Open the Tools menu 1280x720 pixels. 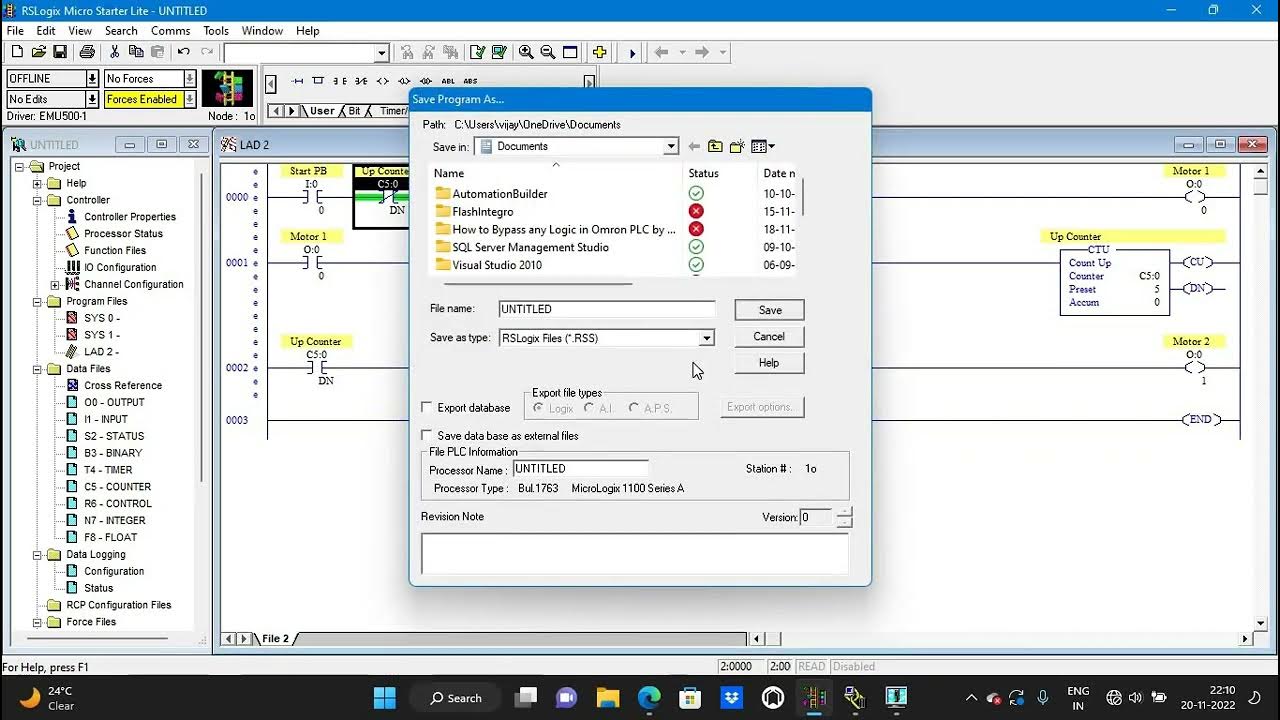[215, 31]
